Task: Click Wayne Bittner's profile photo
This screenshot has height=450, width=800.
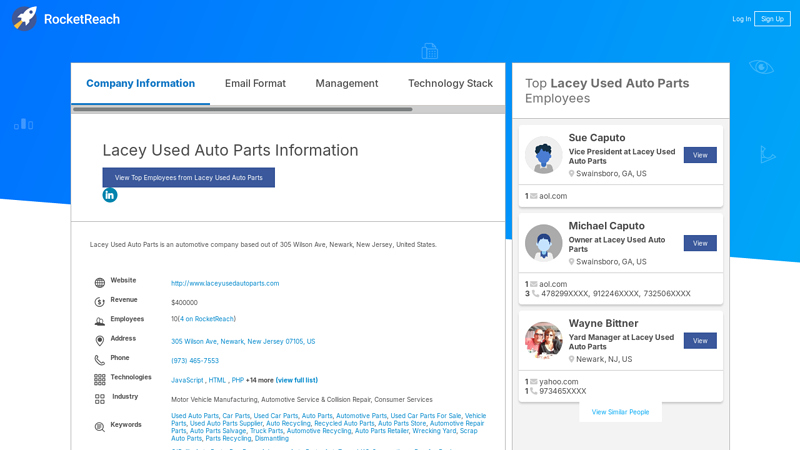Action: pyautogui.click(x=543, y=340)
